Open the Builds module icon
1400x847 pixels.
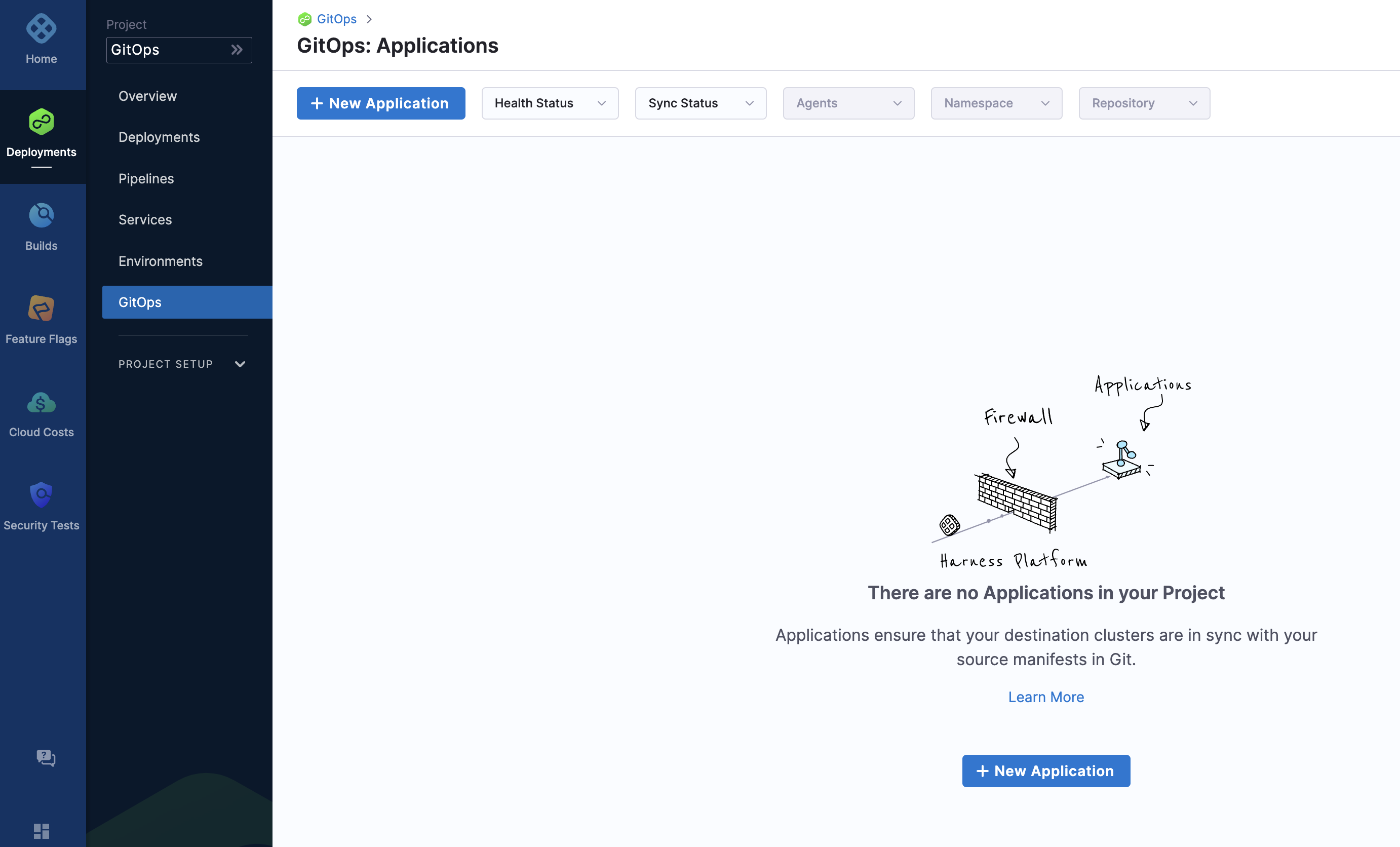point(41,215)
